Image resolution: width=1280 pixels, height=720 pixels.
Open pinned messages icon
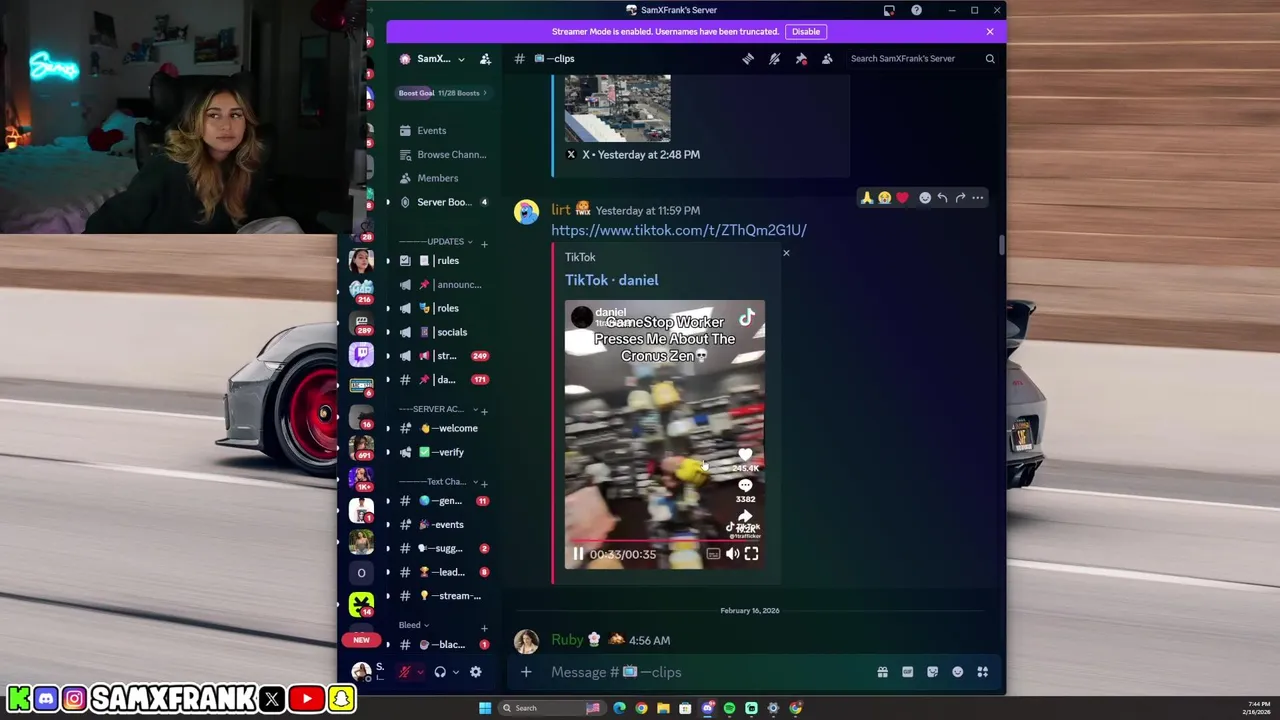pos(801,59)
